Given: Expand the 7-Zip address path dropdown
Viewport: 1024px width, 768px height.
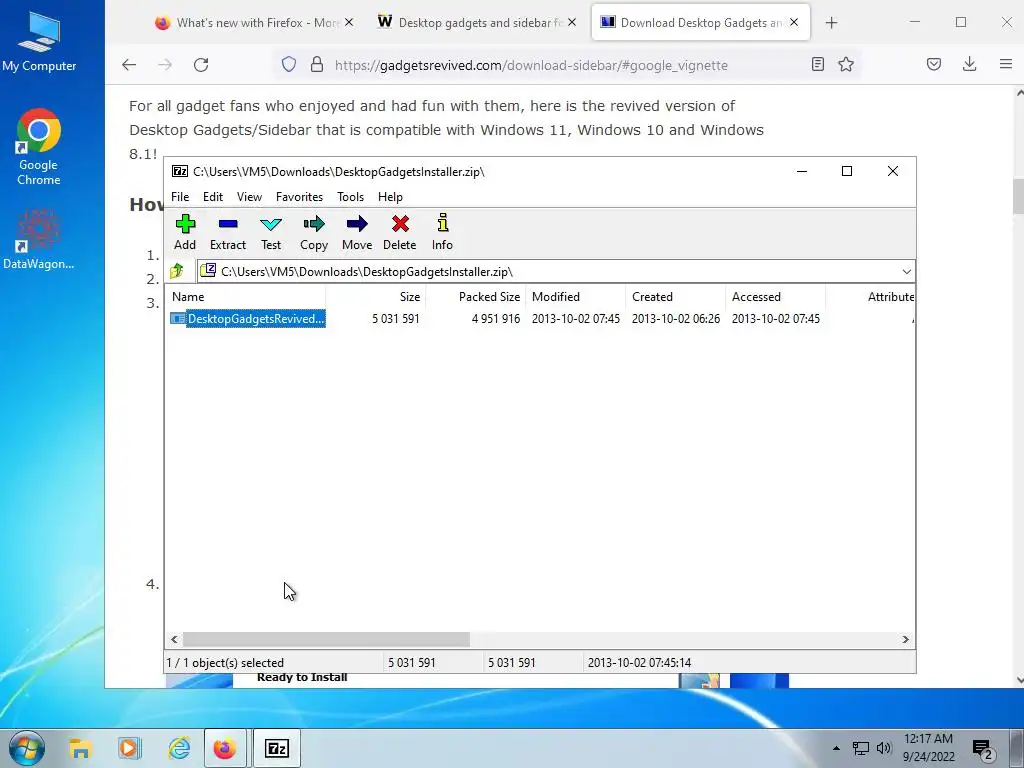Looking at the screenshot, I should [906, 272].
